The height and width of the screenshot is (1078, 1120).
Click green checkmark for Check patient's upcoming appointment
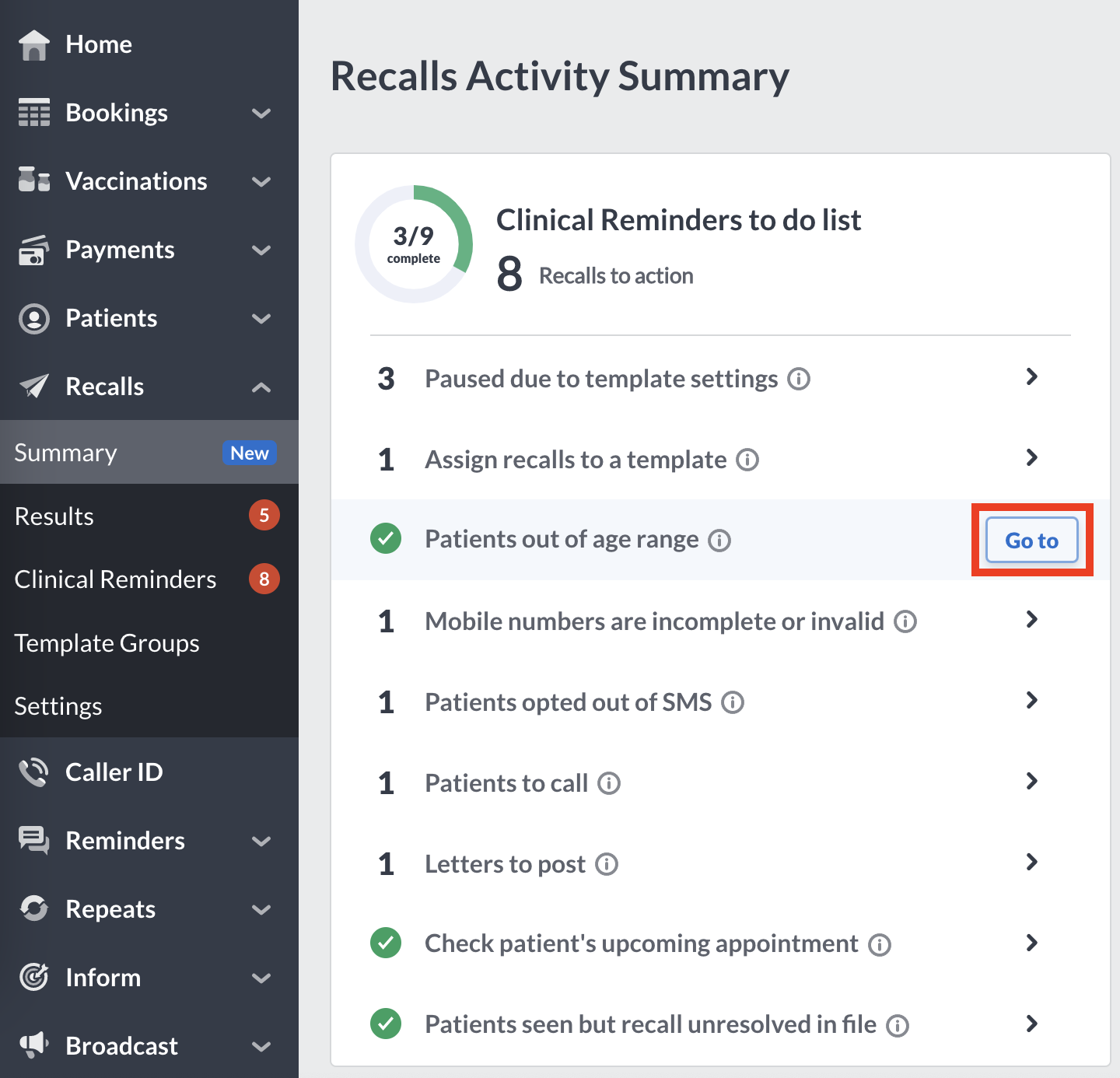(x=386, y=943)
